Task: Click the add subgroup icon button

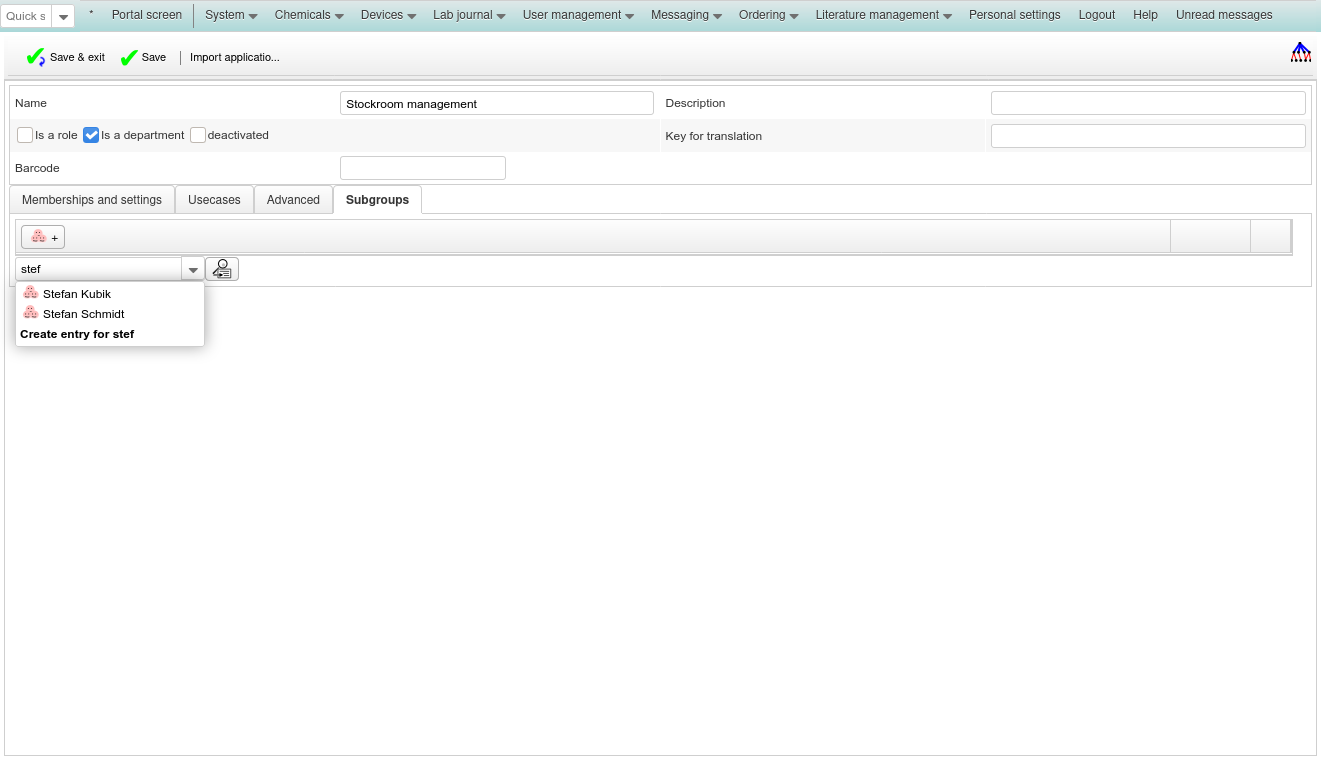Action: (x=43, y=237)
